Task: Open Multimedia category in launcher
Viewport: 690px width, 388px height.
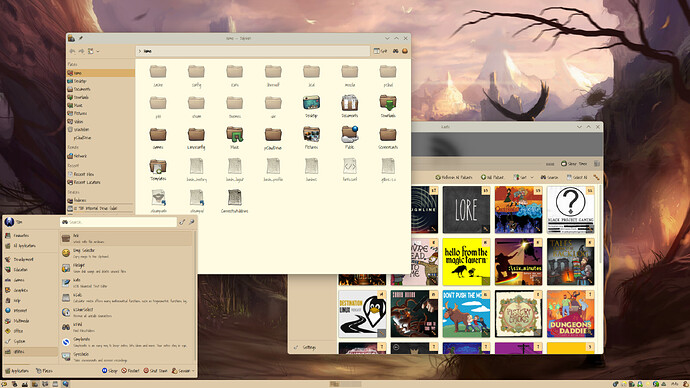Action: [x=31, y=321]
